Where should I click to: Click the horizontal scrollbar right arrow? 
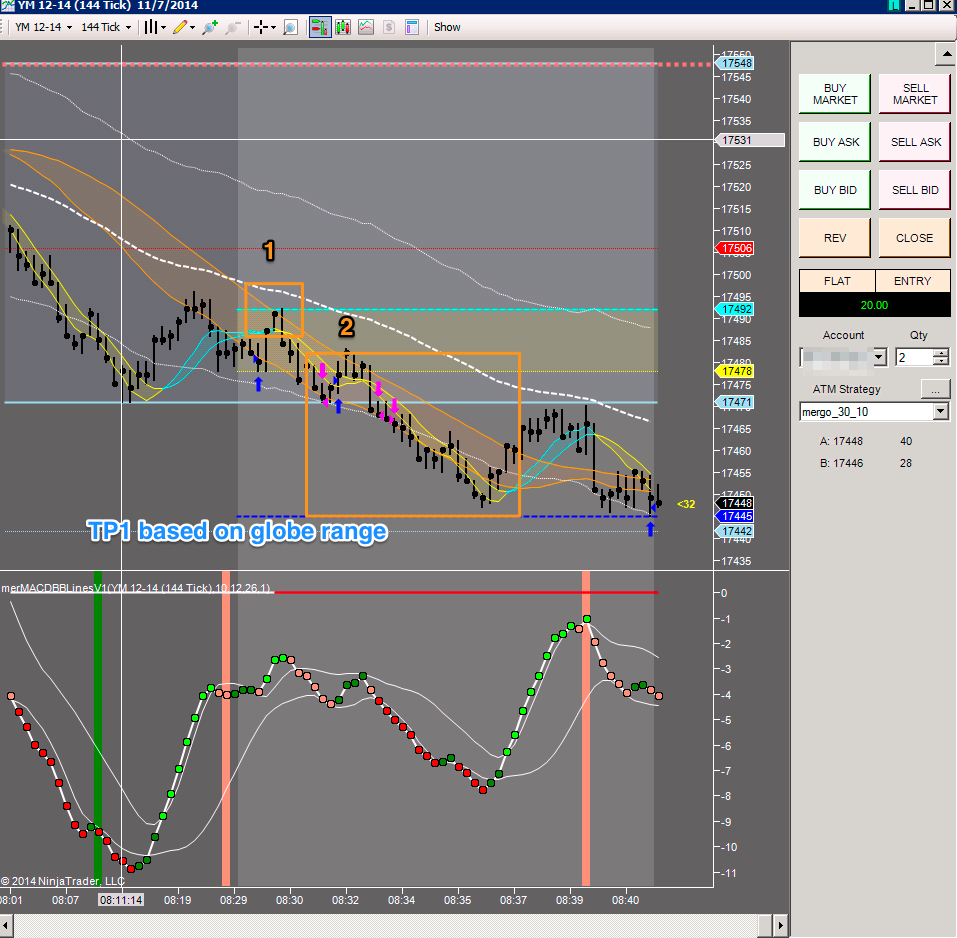[x=779, y=926]
